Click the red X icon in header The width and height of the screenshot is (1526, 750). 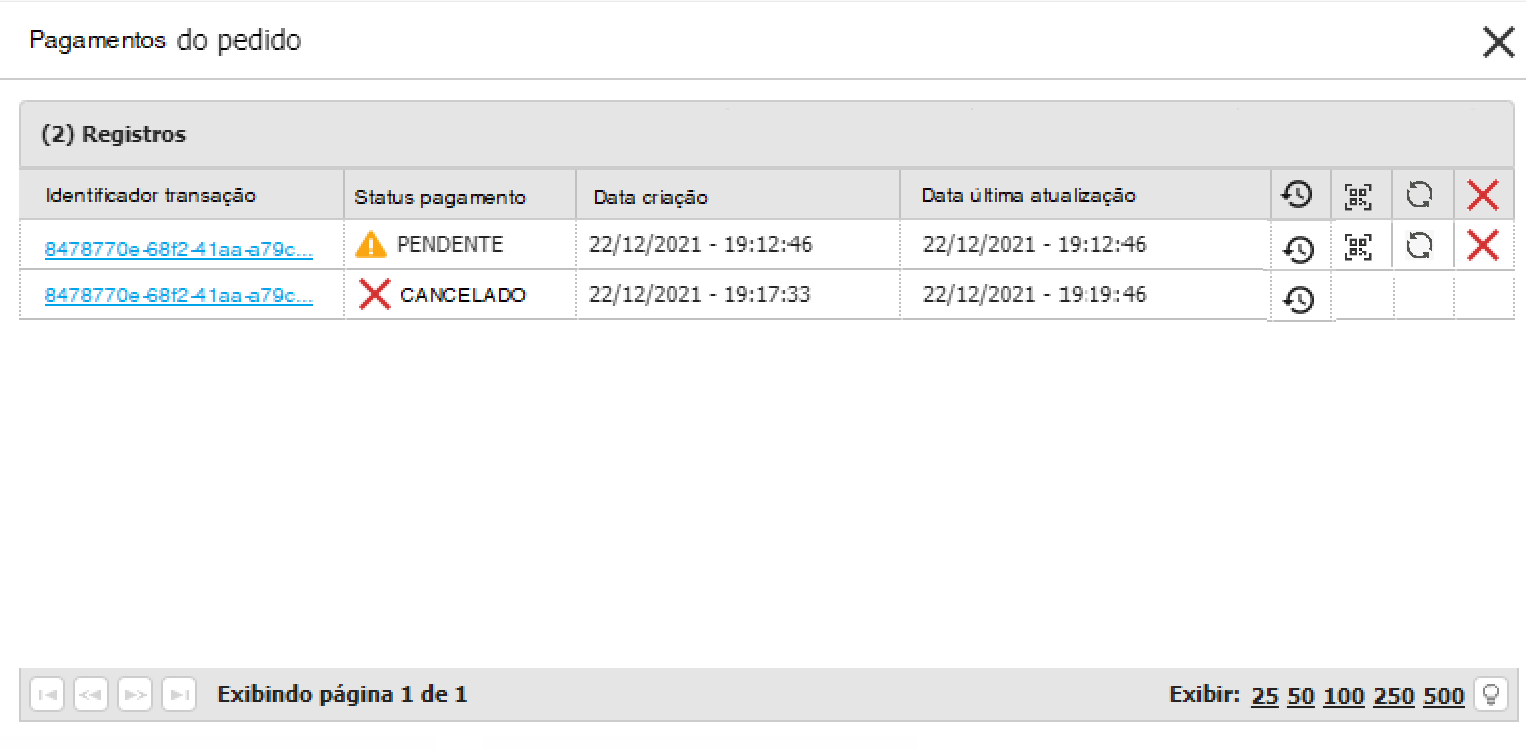point(1482,195)
